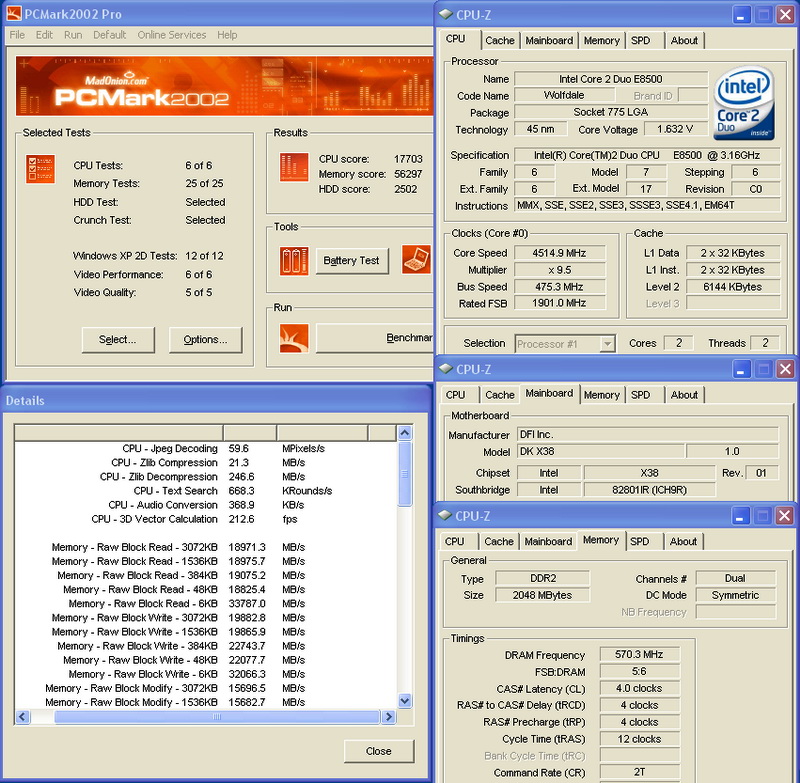Open the Default menu in PCMark2002
The width and height of the screenshot is (800, 783).
(109, 35)
